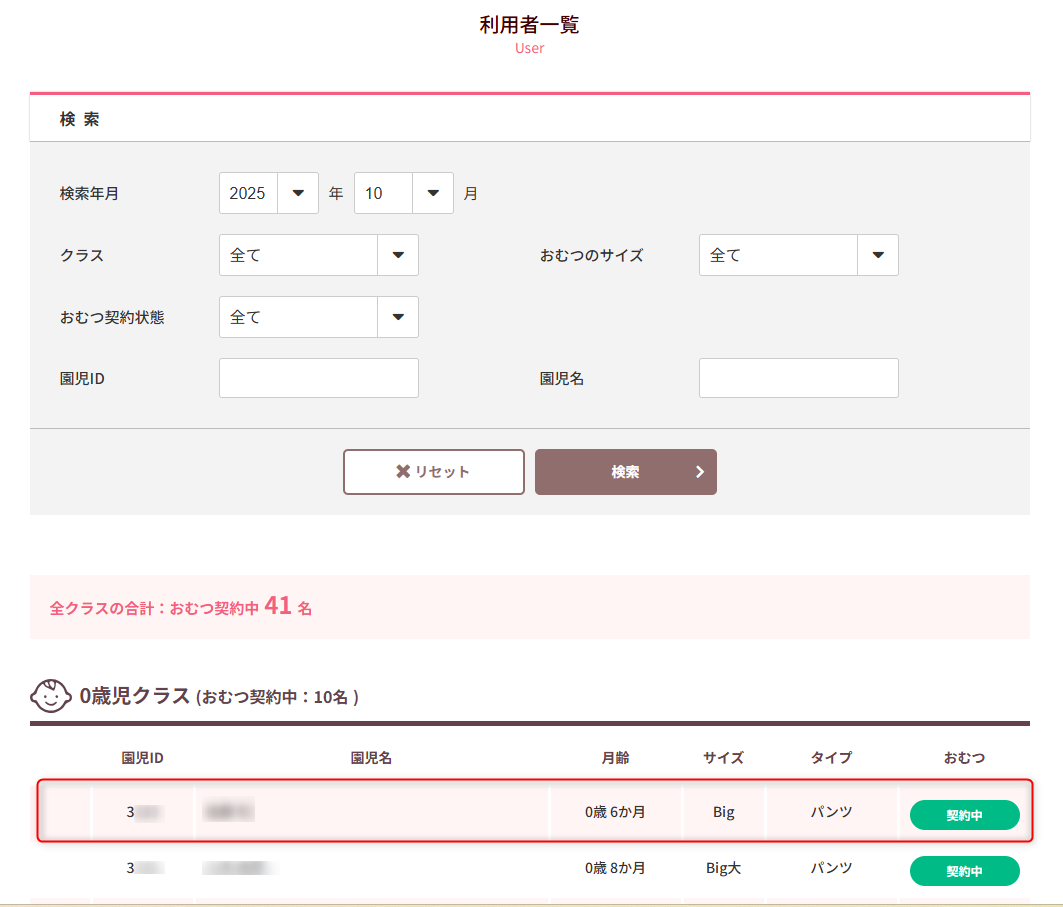The width and height of the screenshot is (1063, 907).
Task: Click inside the 園児ID input field
Action: (x=318, y=377)
